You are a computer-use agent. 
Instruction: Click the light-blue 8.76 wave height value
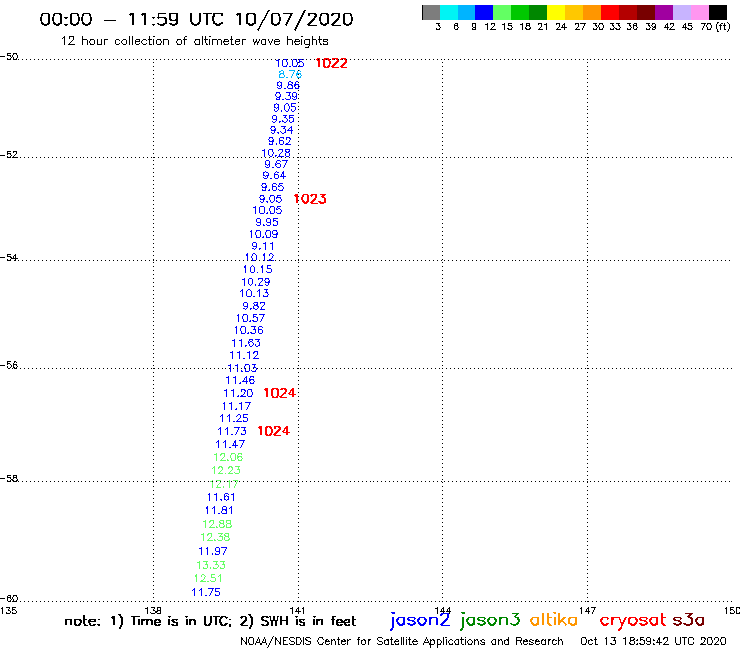(290, 74)
